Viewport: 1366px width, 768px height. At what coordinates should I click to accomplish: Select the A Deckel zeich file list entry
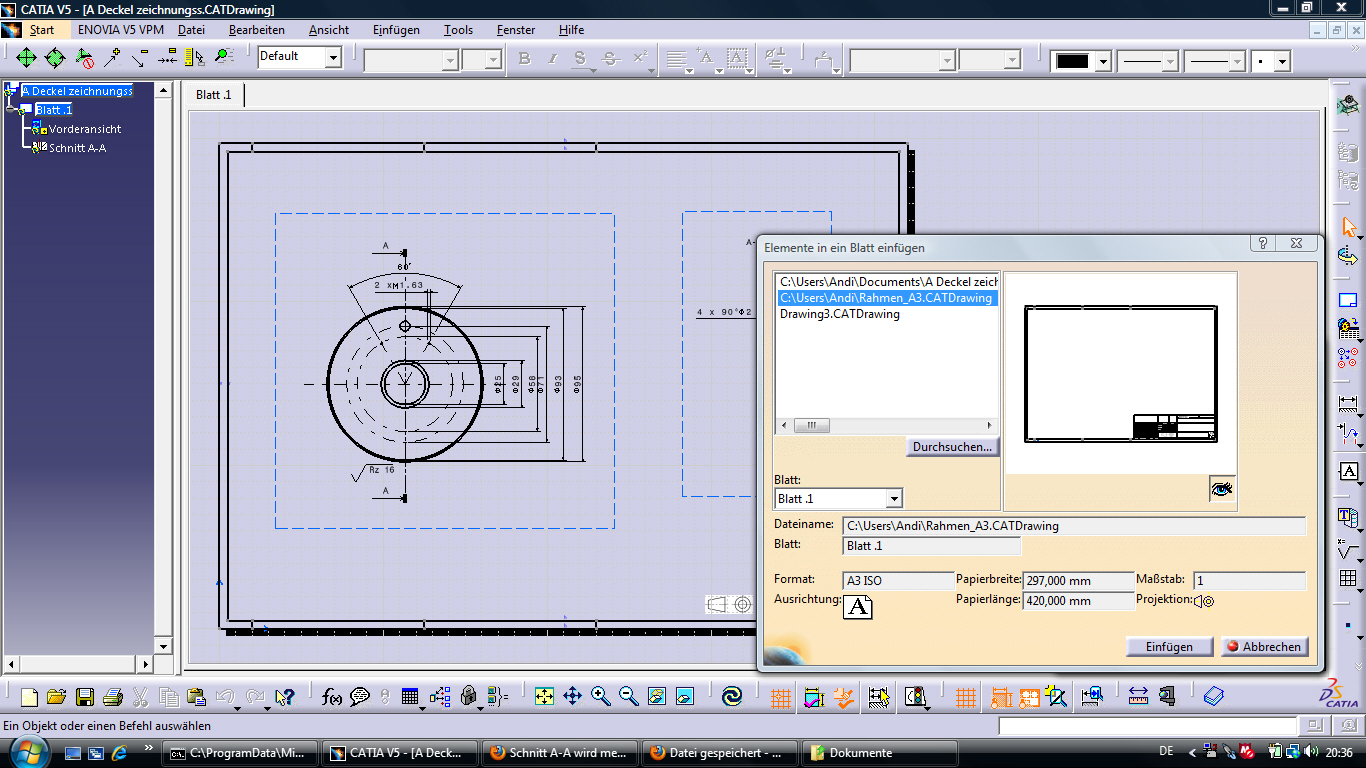pos(888,282)
